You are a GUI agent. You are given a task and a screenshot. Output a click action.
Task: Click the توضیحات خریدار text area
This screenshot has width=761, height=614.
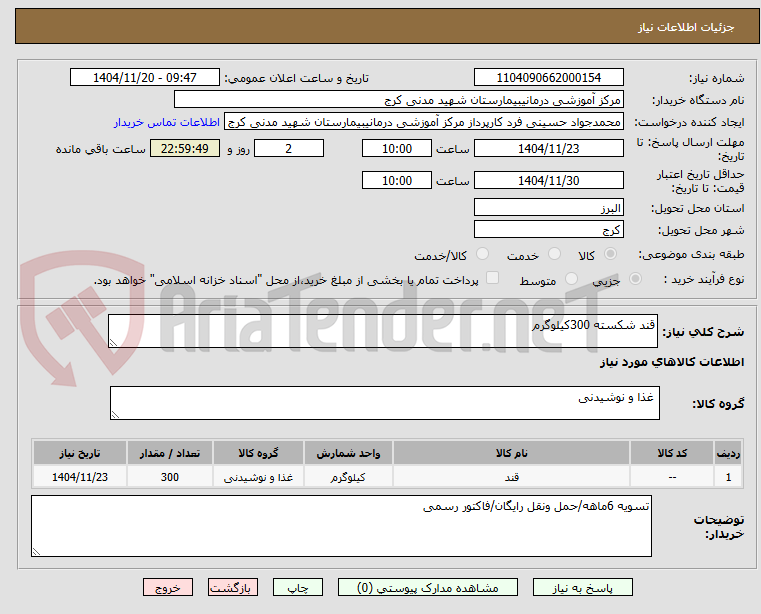point(341,526)
